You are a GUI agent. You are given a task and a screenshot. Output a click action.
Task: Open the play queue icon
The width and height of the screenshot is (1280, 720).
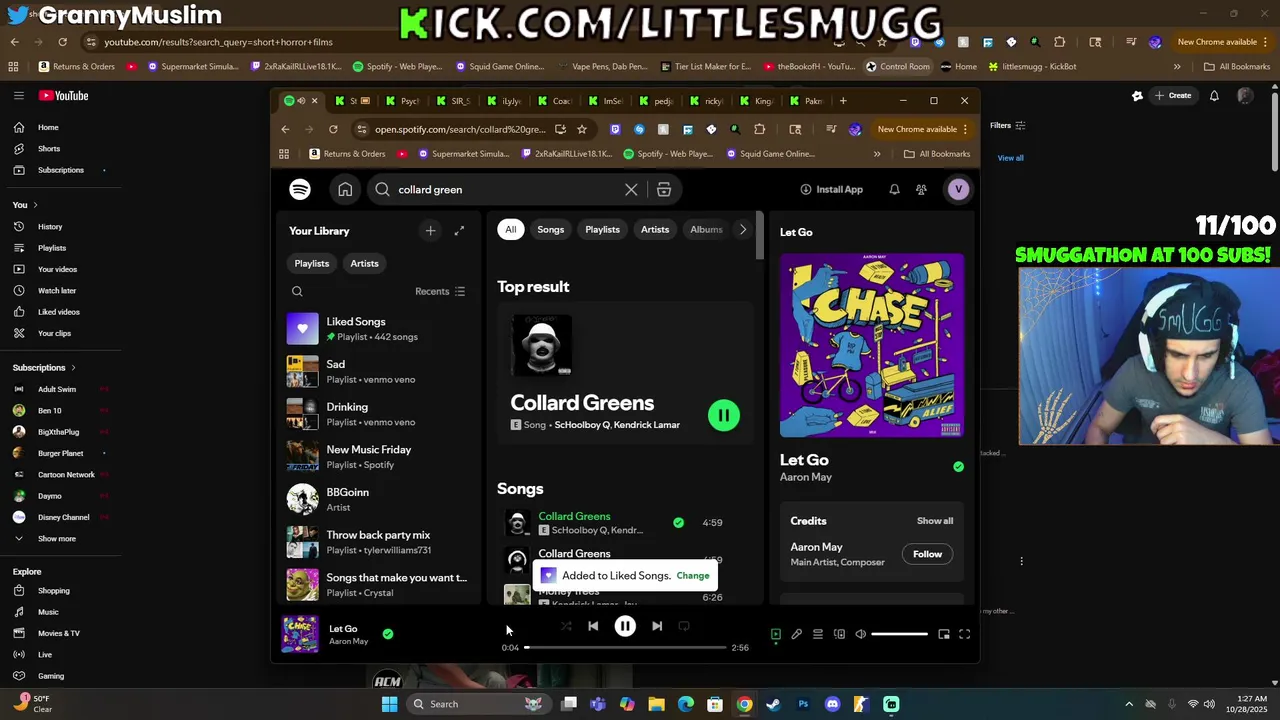point(818,634)
